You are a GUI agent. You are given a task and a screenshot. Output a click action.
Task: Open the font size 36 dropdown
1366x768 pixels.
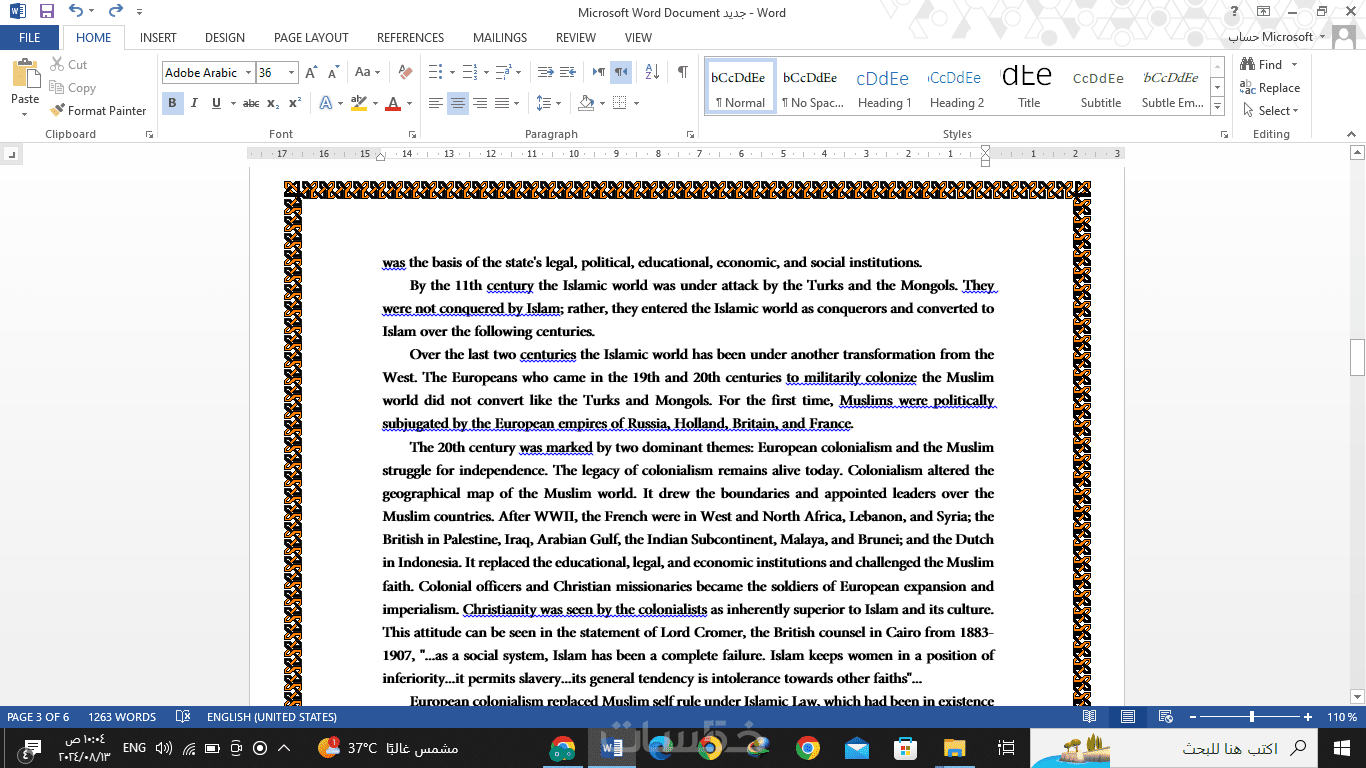(292, 73)
